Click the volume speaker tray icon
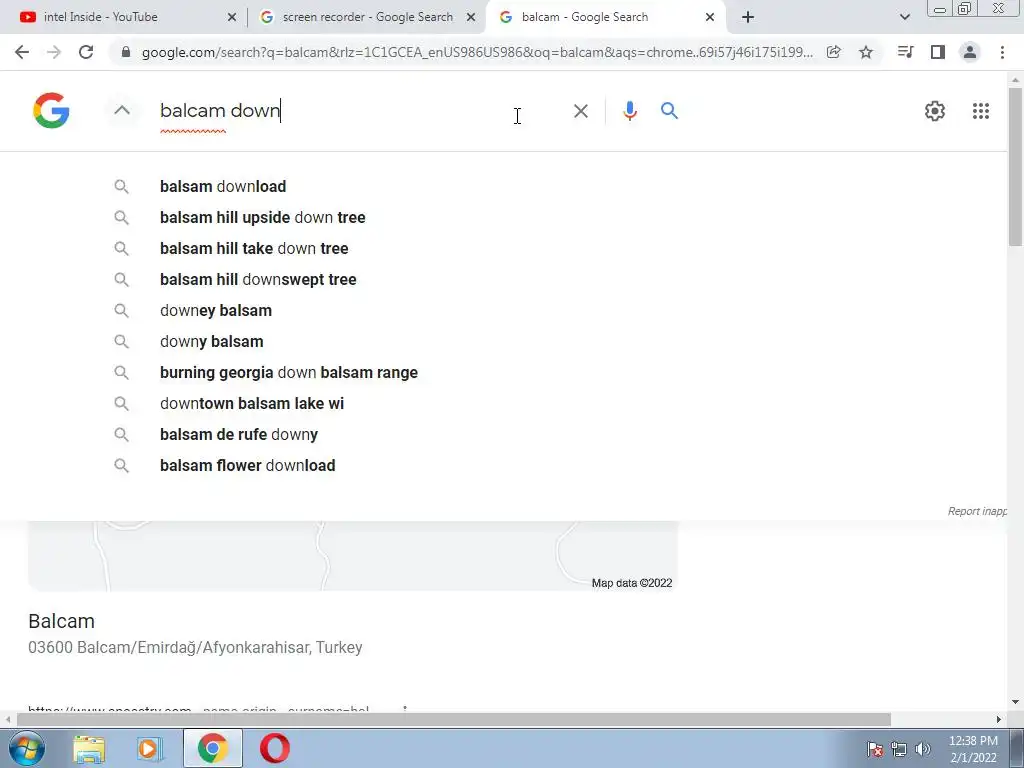Screen dimensions: 1024x768 (923, 748)
